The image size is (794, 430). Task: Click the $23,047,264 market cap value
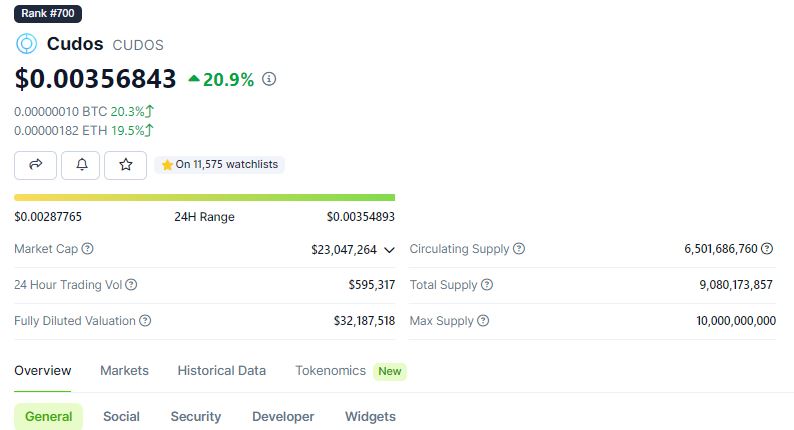344,250
